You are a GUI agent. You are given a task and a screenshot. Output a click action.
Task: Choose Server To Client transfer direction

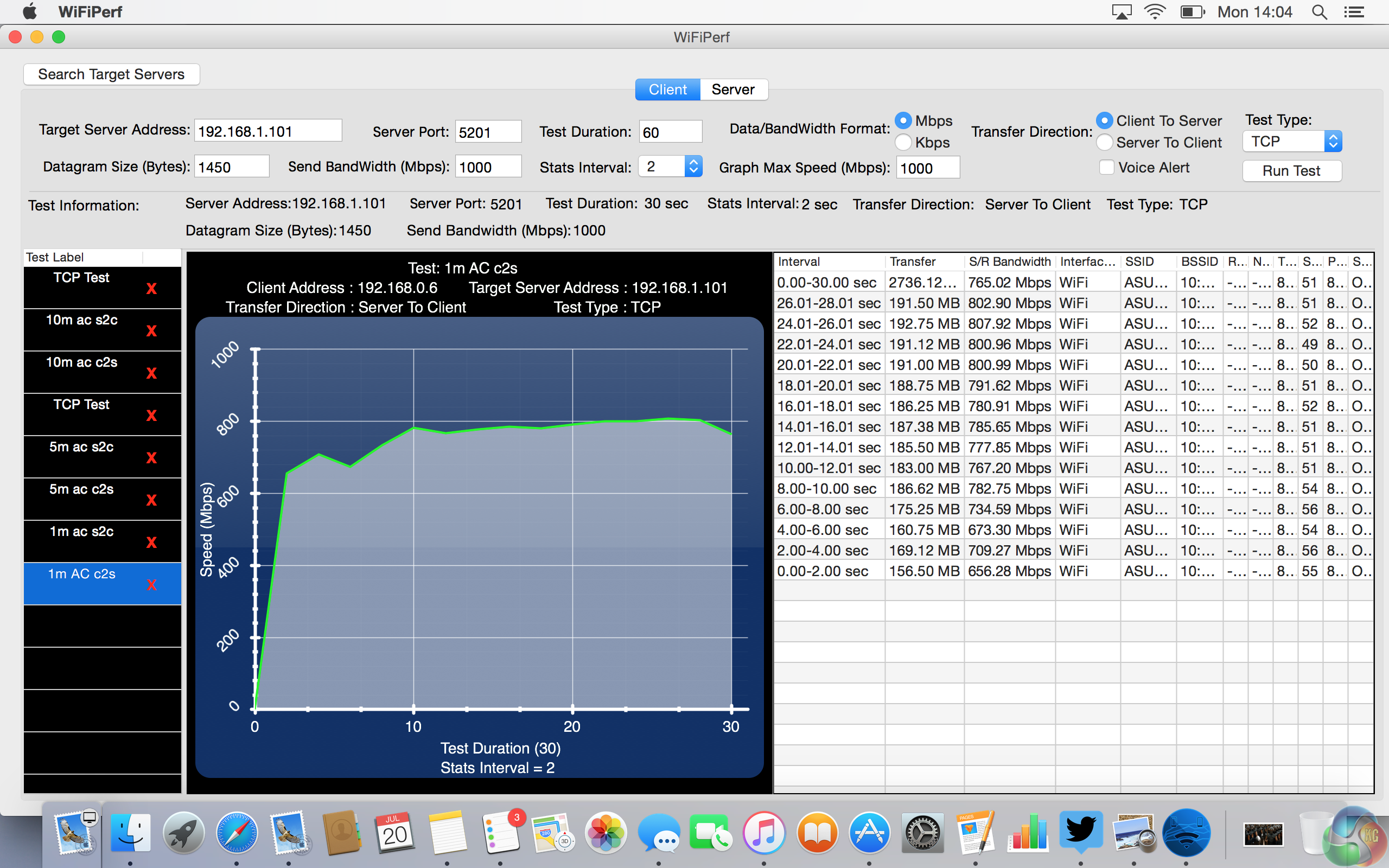tap(1104, 142)
